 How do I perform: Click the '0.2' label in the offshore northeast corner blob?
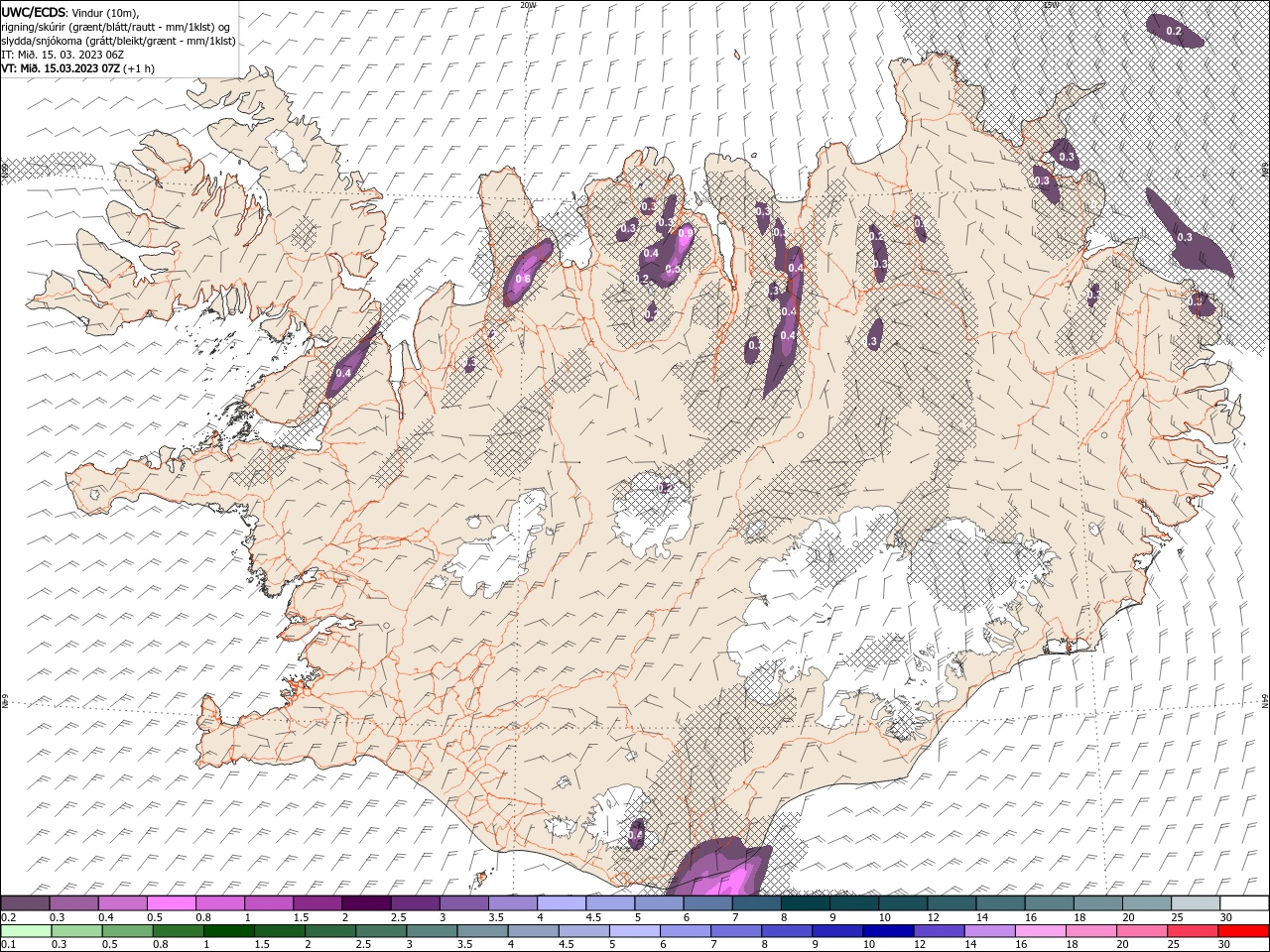pos(1174,32)
